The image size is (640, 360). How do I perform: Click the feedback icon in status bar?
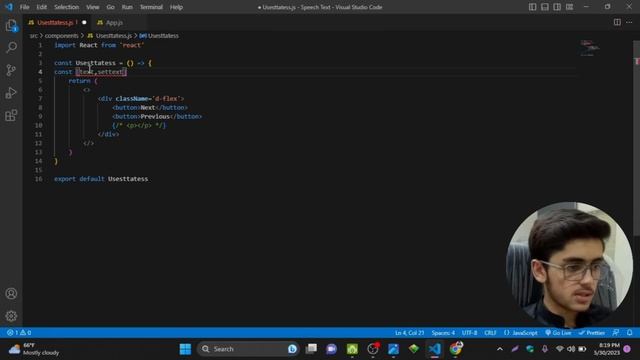[x=616, y=333]
